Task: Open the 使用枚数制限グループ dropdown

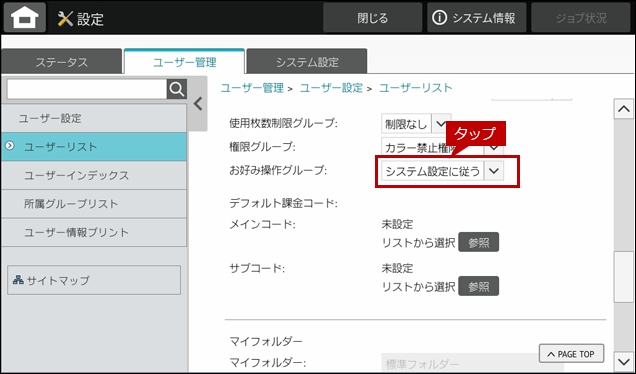Action: [x=415, y=124]
